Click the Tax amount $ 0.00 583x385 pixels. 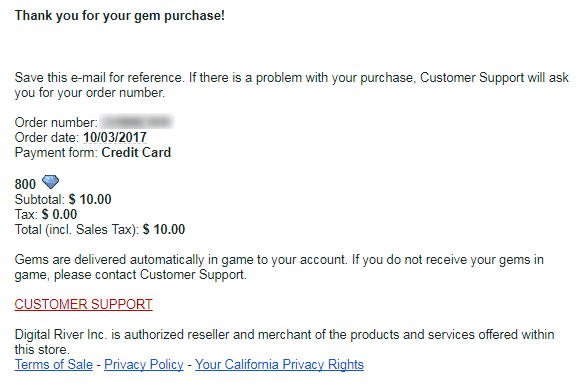pos(59,214)
